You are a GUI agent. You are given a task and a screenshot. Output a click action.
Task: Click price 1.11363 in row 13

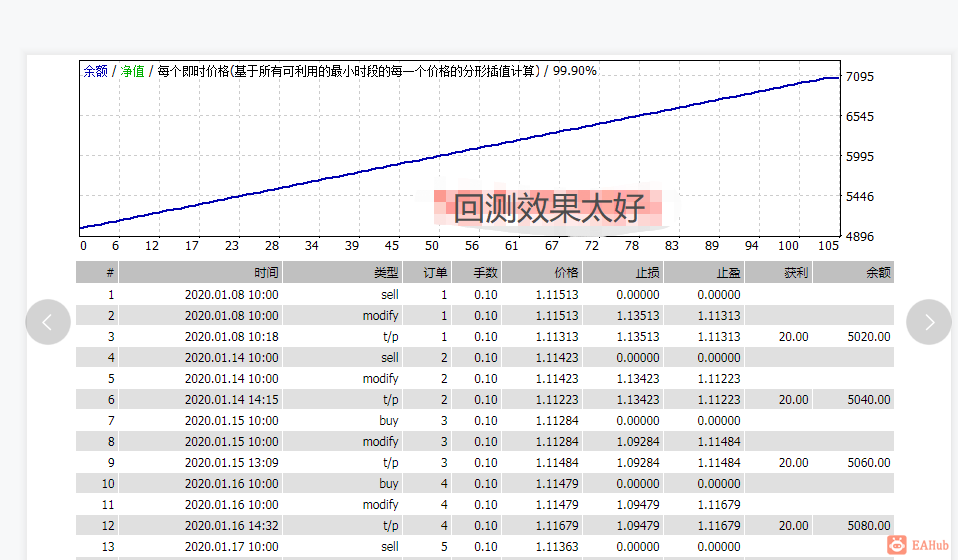pyautogui.click(x=557, y=547)
